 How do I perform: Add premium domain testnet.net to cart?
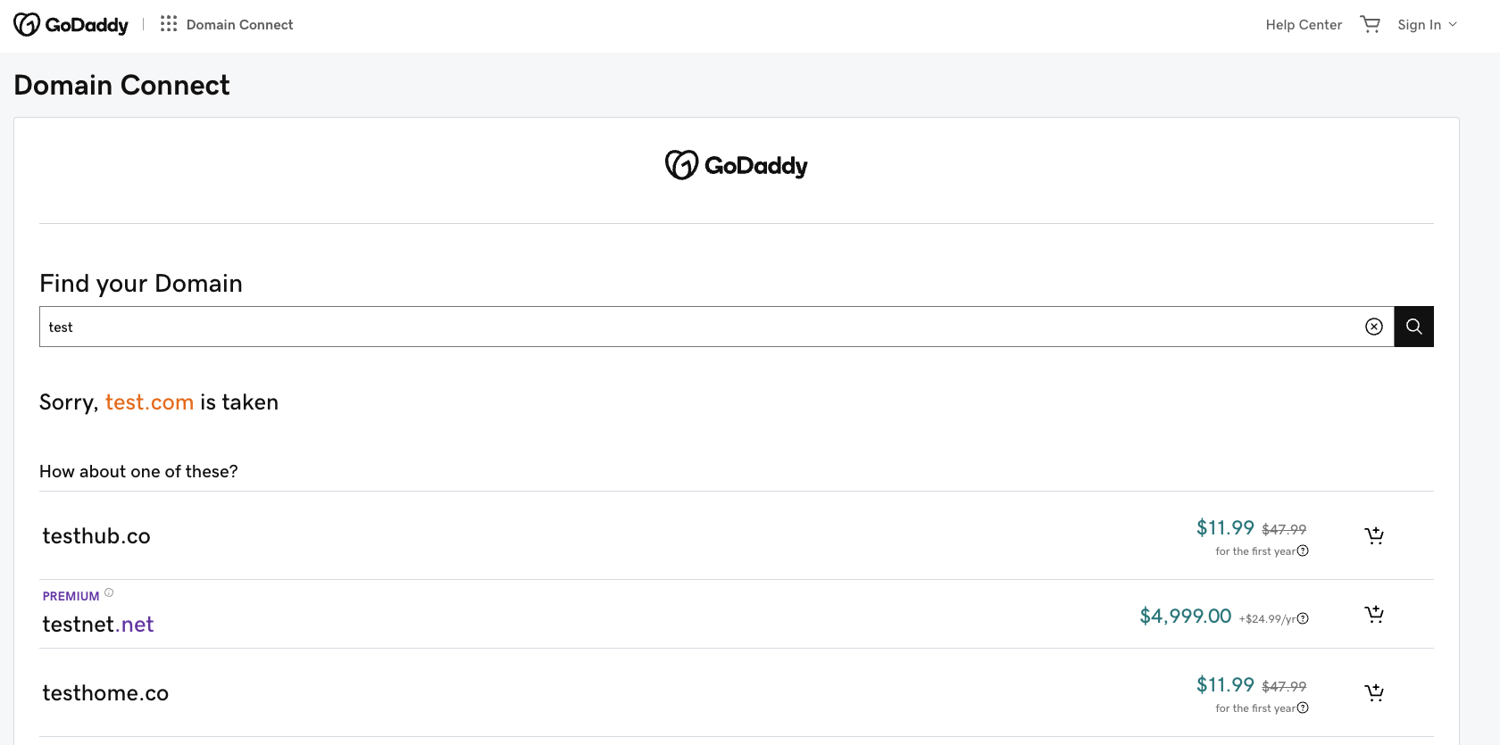[1374, 613]
